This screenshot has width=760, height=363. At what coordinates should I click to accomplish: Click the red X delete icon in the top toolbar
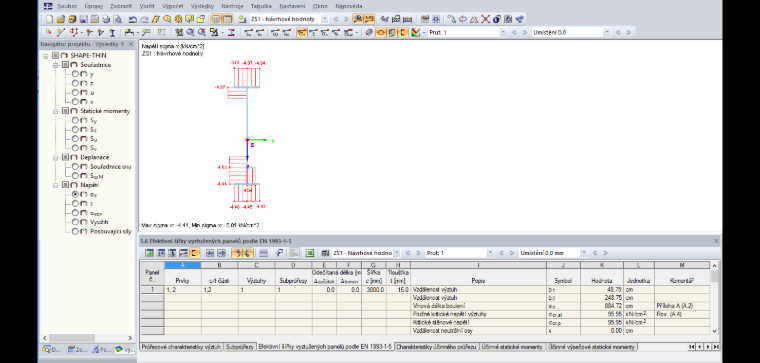485,19
